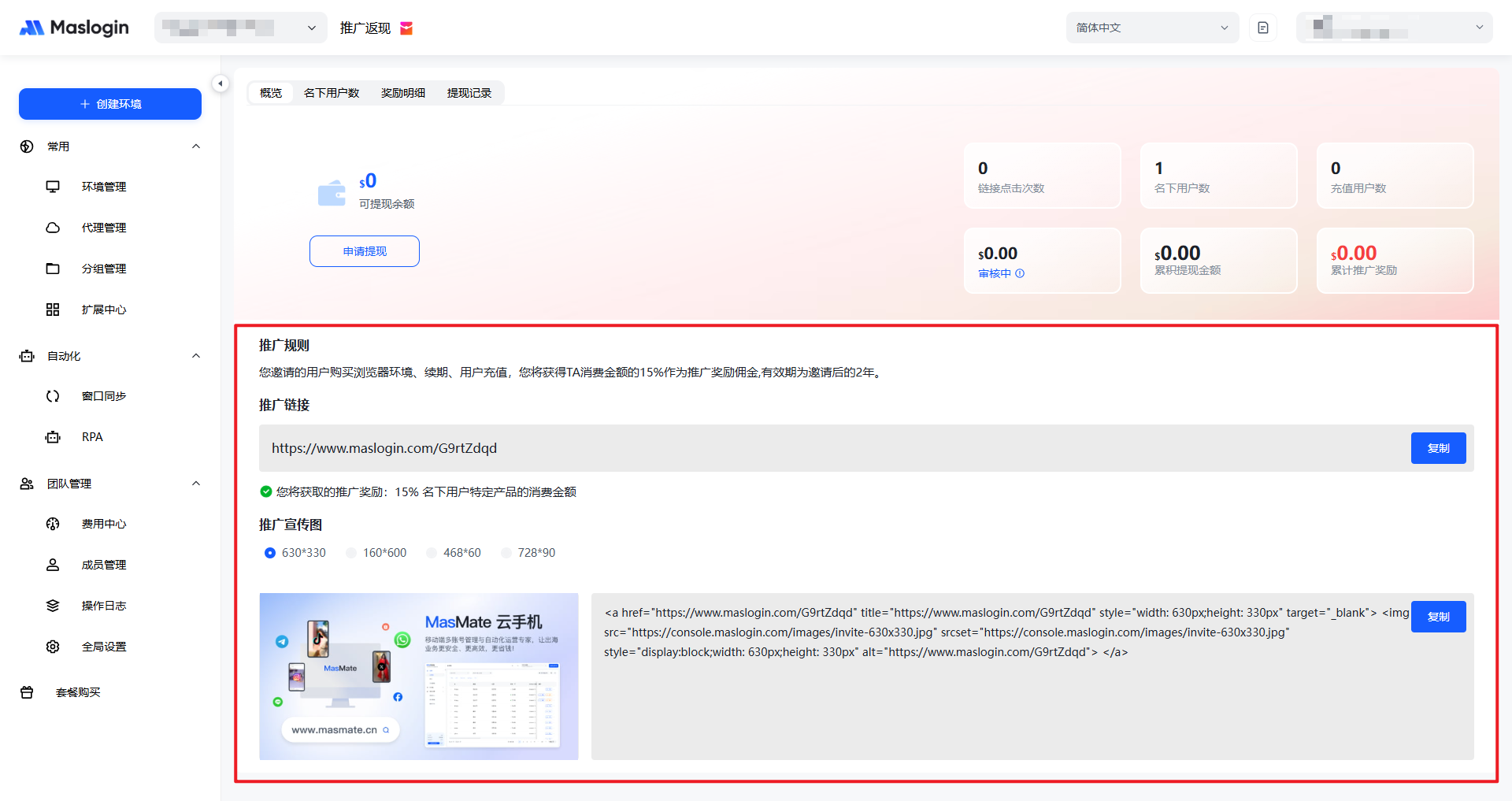Open the RPA robot icon
The width and height of the screenshot is (1512, 801).
[53, 437]
